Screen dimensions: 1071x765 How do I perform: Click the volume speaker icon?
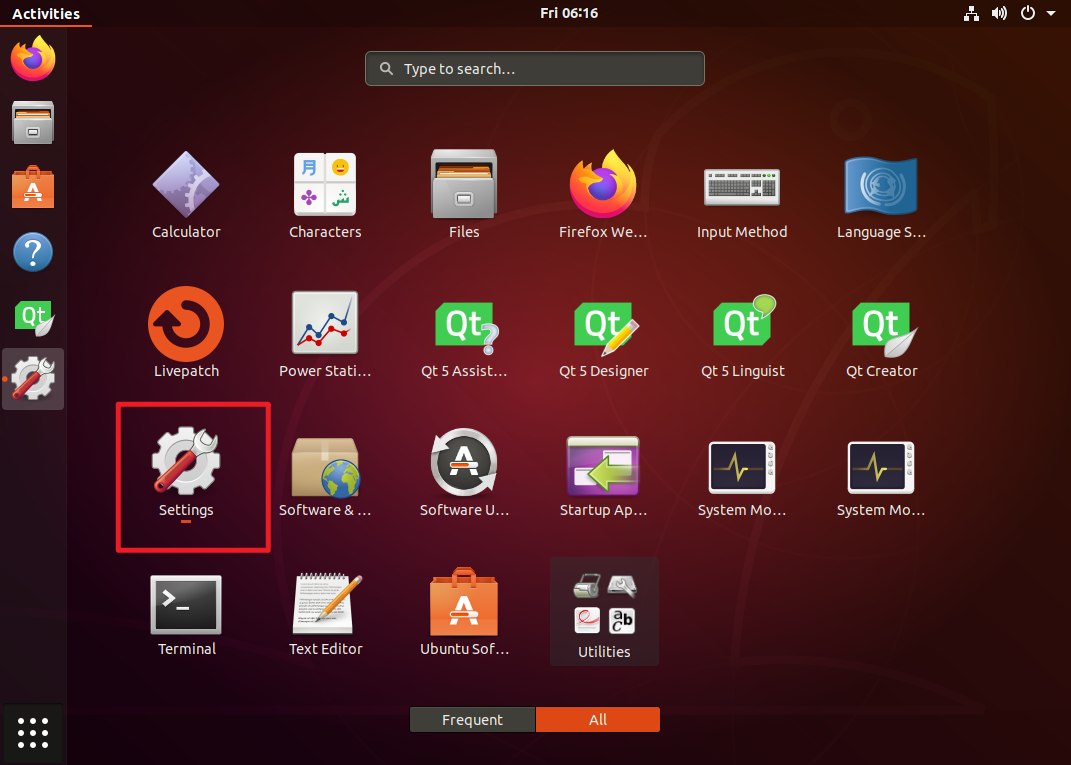pyautogui.click(x=999, y=13)
